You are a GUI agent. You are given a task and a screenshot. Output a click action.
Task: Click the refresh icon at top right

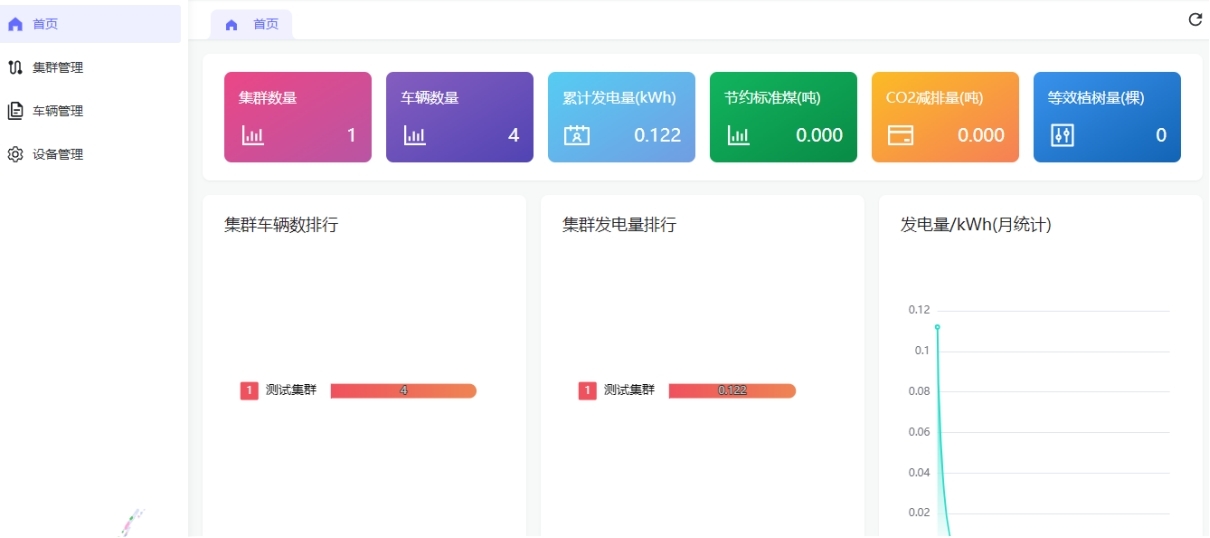pyautogui.click(x=1194, y=20)
